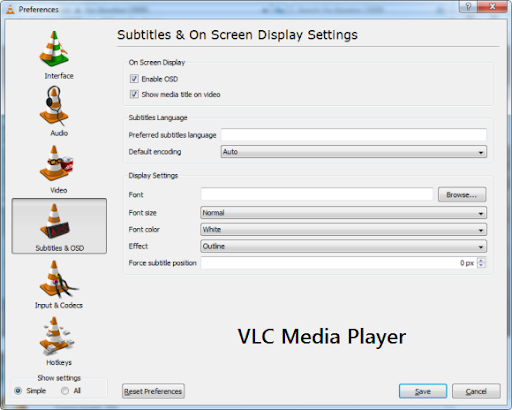Open the Interface settings cone icon
Viewport: 512px width, 410px height.
tap(54, 49)
